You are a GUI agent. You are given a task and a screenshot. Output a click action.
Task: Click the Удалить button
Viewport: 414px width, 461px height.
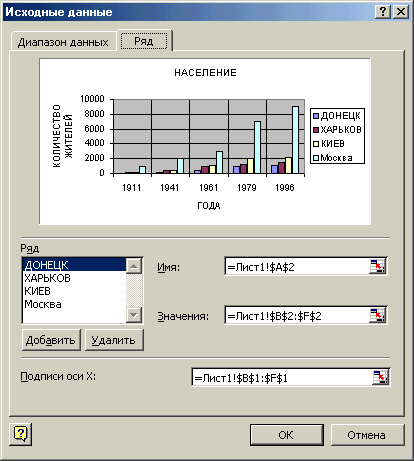coord(114,340)
